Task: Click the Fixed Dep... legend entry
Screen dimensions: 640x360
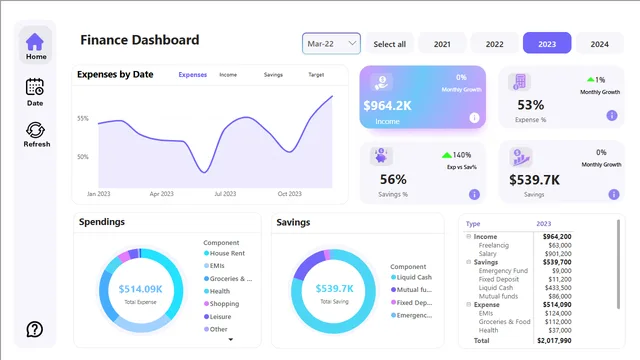Action: pyautogui.click(x=411, y=302)
